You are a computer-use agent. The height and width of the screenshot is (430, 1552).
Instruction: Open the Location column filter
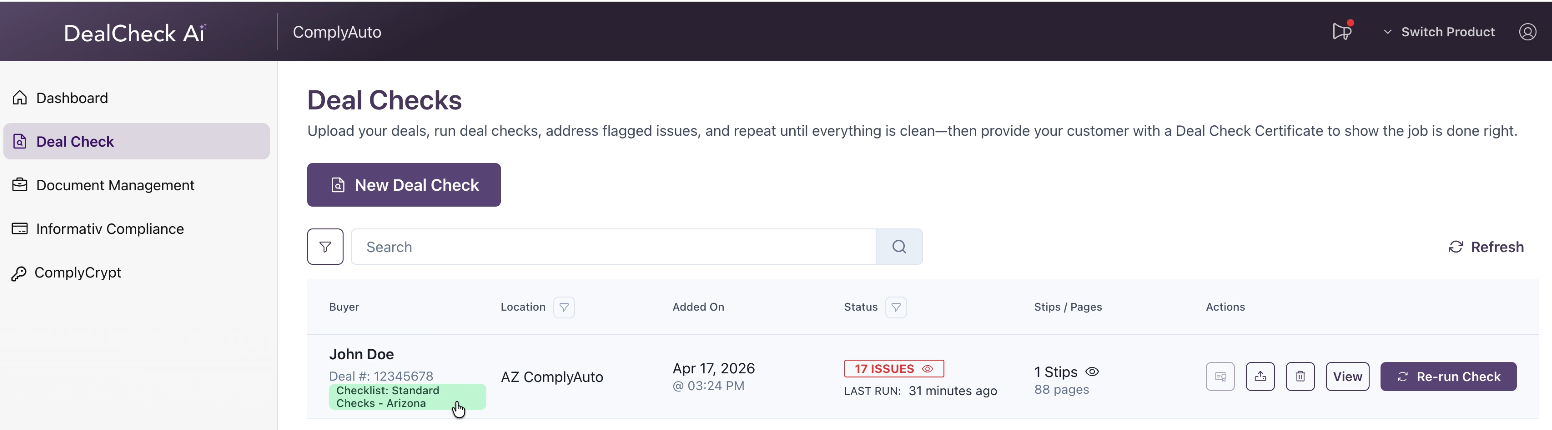click(x=564, y=307)
